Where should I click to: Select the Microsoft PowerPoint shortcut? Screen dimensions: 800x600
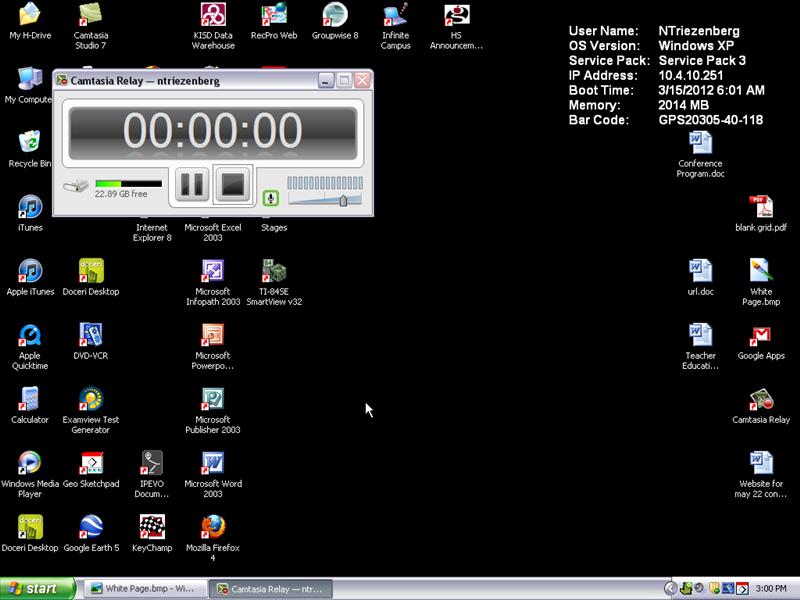click(x=213, y=346)
